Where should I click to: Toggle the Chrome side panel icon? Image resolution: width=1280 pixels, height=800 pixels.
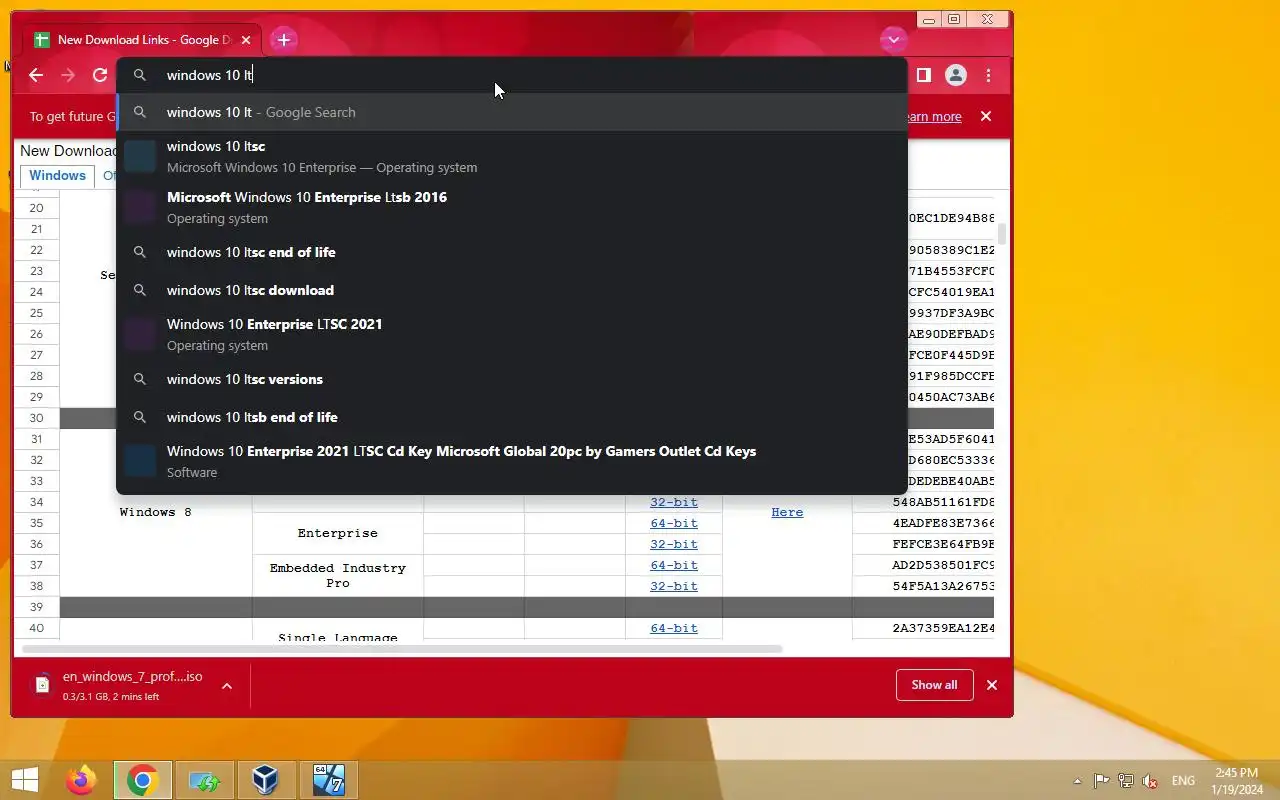(924, 75)
